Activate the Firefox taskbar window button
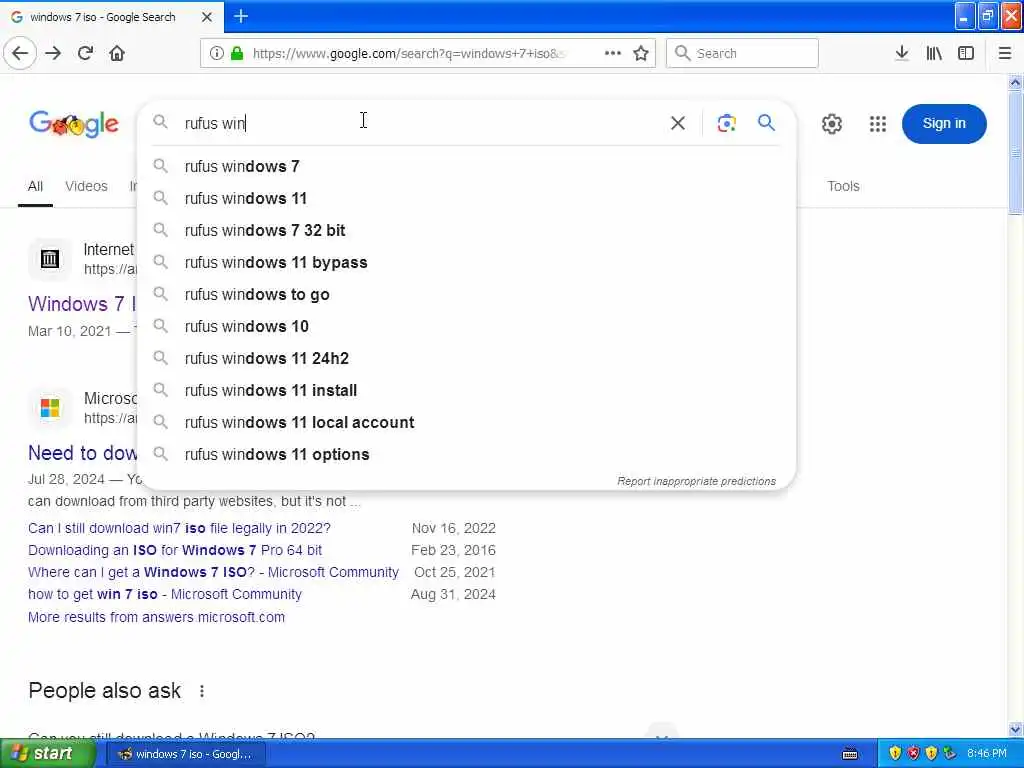The image size is (1024, 768). pos(186,754)
